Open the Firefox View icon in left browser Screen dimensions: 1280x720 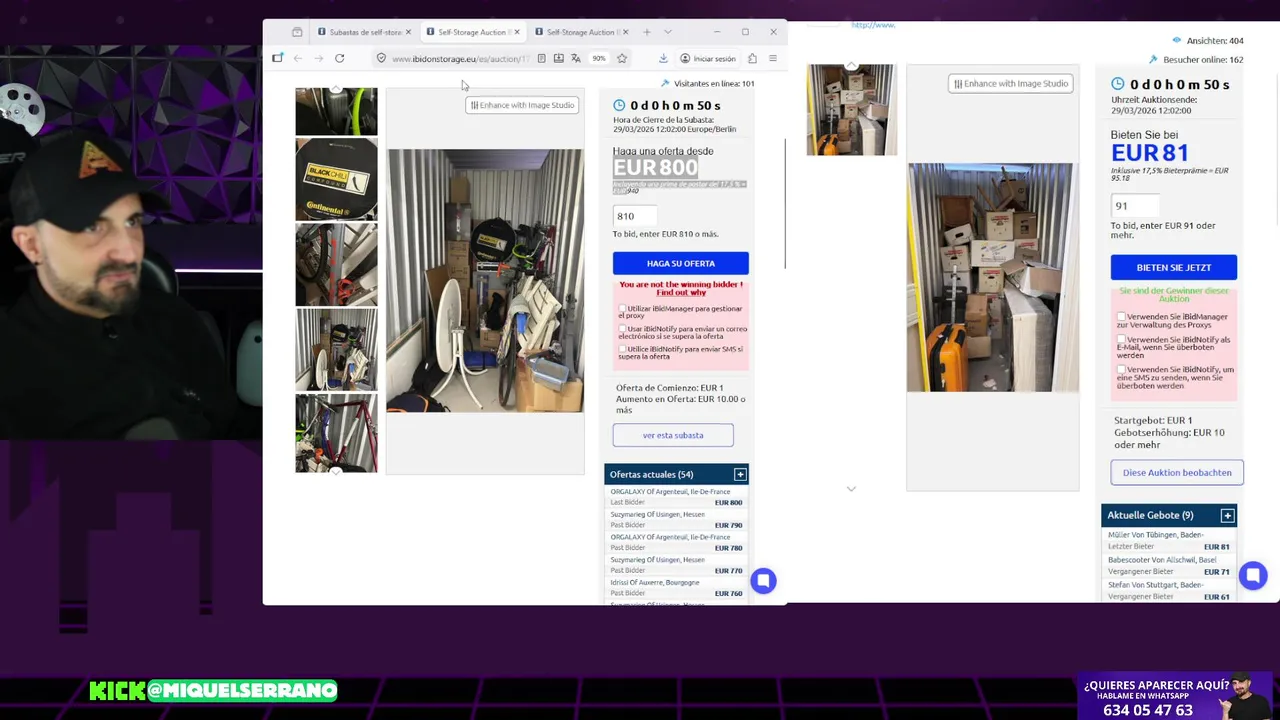(x=297, y=32)
